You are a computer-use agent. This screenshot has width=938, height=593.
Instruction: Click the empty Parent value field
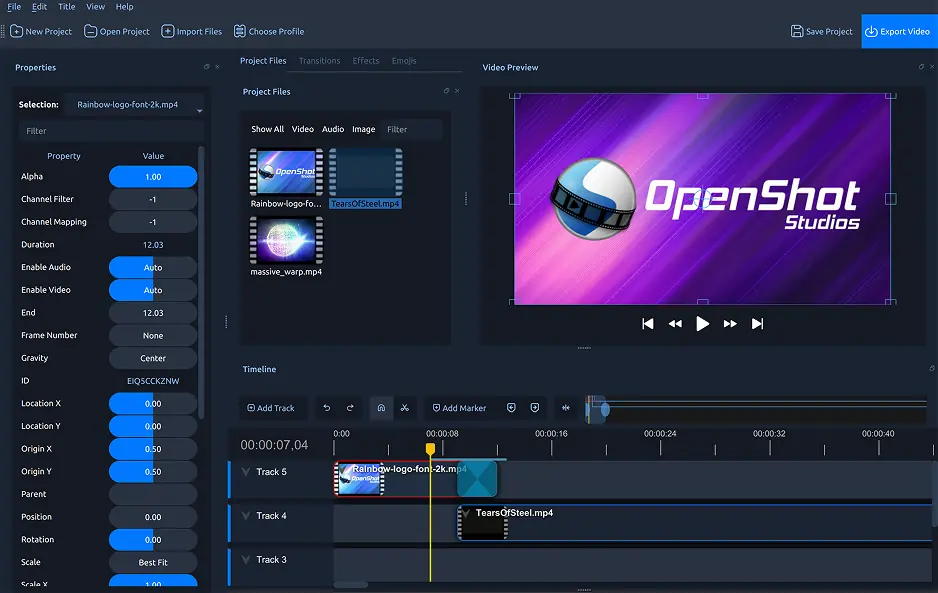(x=153, y=494)
